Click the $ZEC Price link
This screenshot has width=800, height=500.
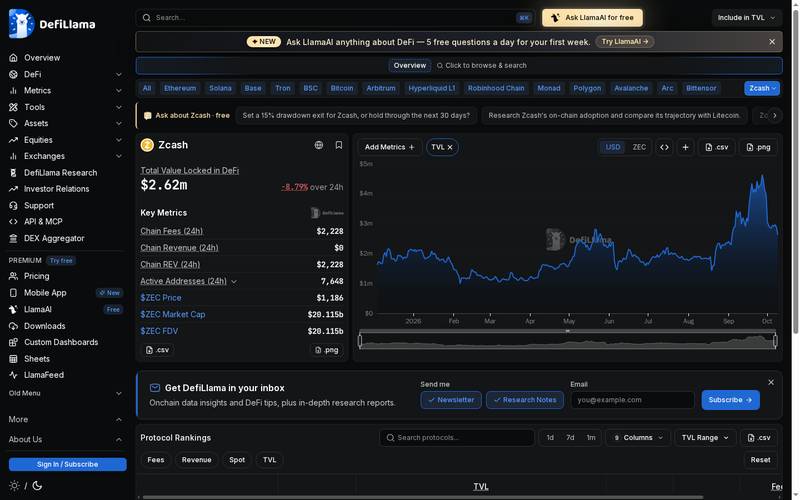pyautogui.click(x=161, y=298)
